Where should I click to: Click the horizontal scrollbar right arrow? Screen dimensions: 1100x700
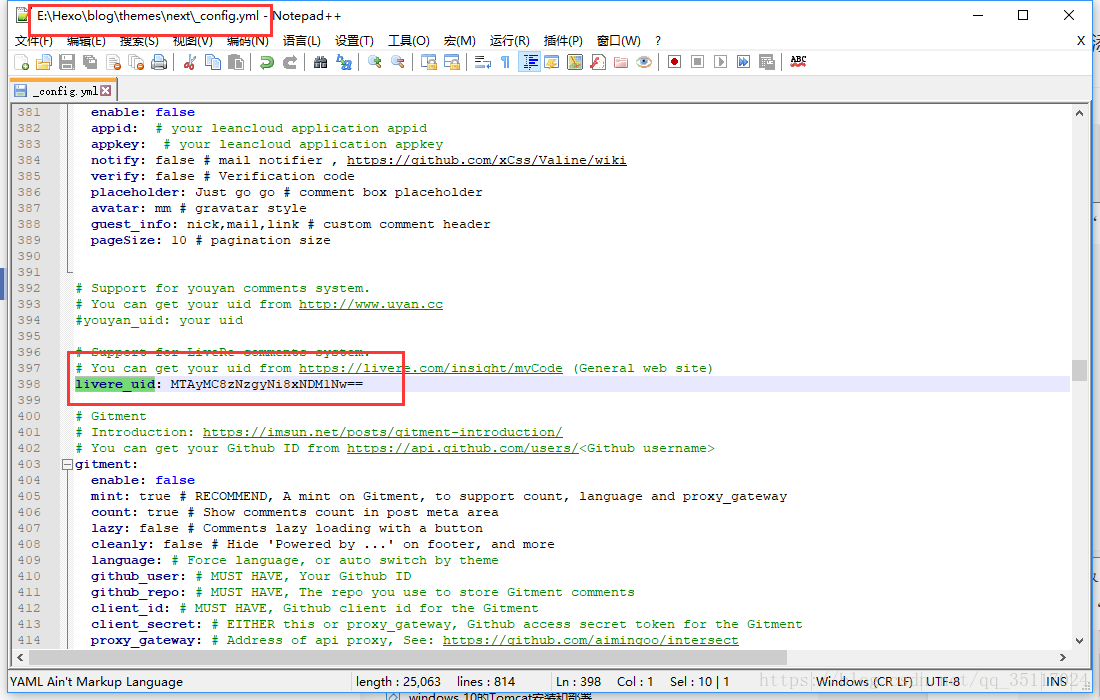click(x=1063, y=657)
